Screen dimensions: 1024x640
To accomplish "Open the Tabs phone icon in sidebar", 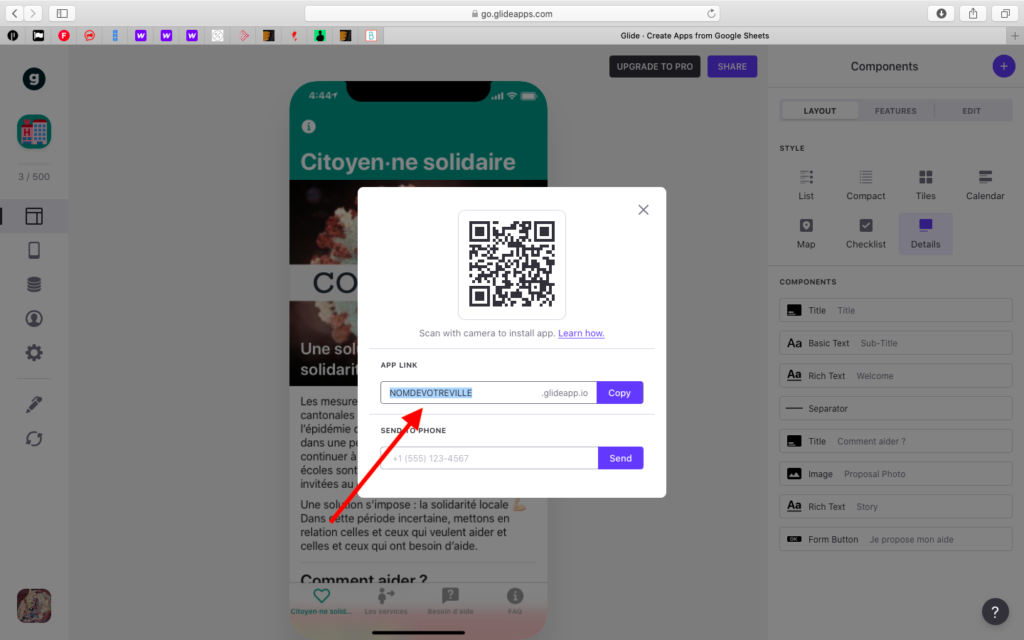I will click(x=34, y=250).
